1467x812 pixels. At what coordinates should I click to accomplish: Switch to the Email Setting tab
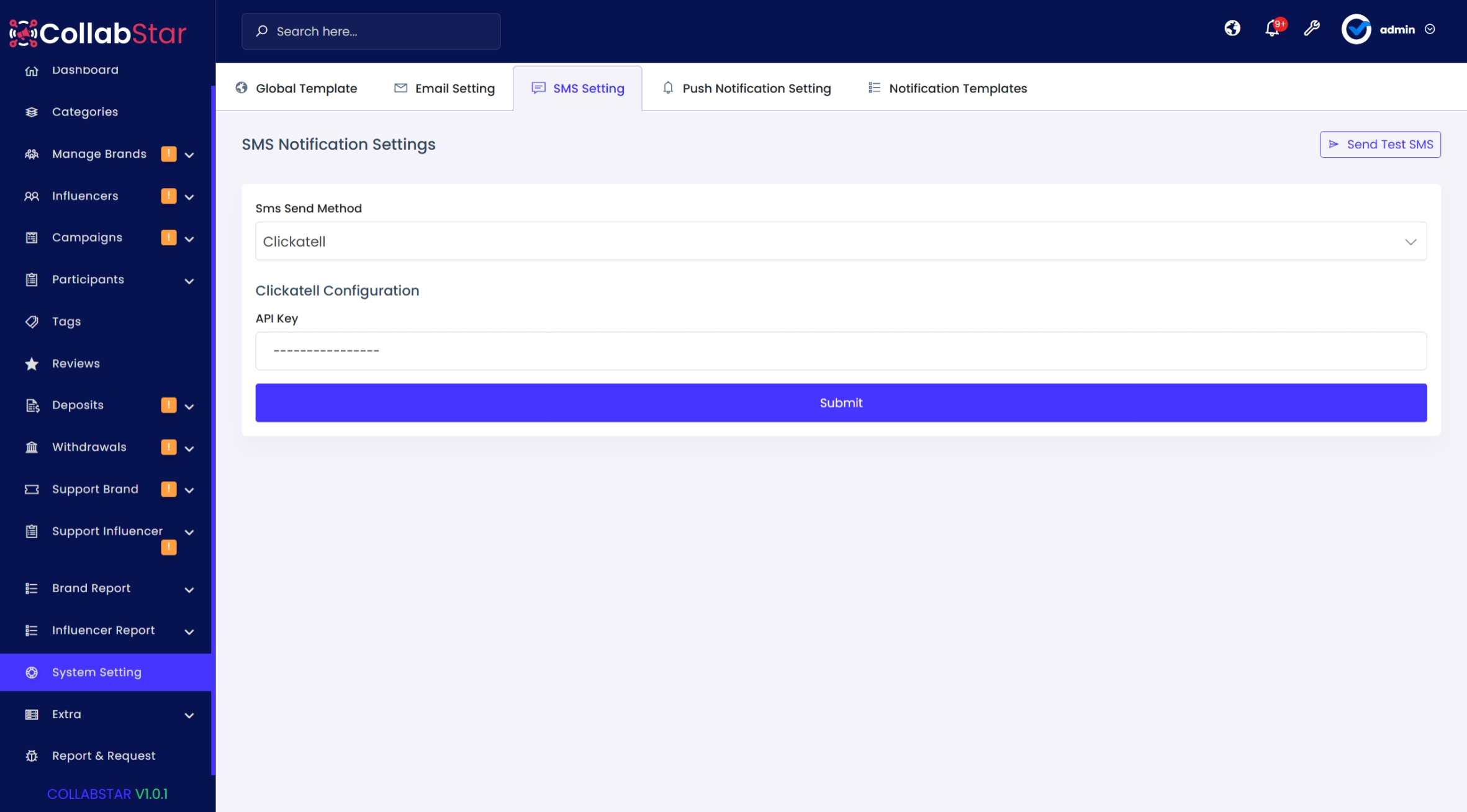[445, 88]
